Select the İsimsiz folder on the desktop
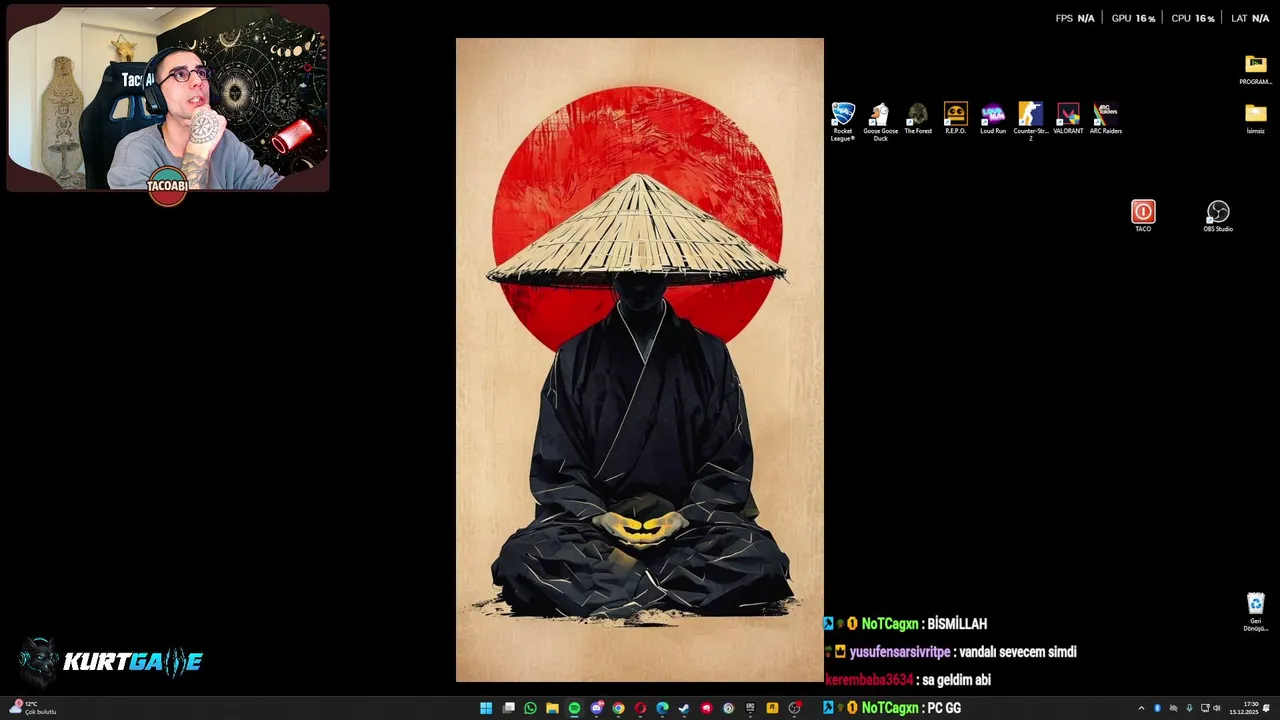The width and height of the screenshot is (1280, 720). pyautogui.click(x=1256, y=118)
